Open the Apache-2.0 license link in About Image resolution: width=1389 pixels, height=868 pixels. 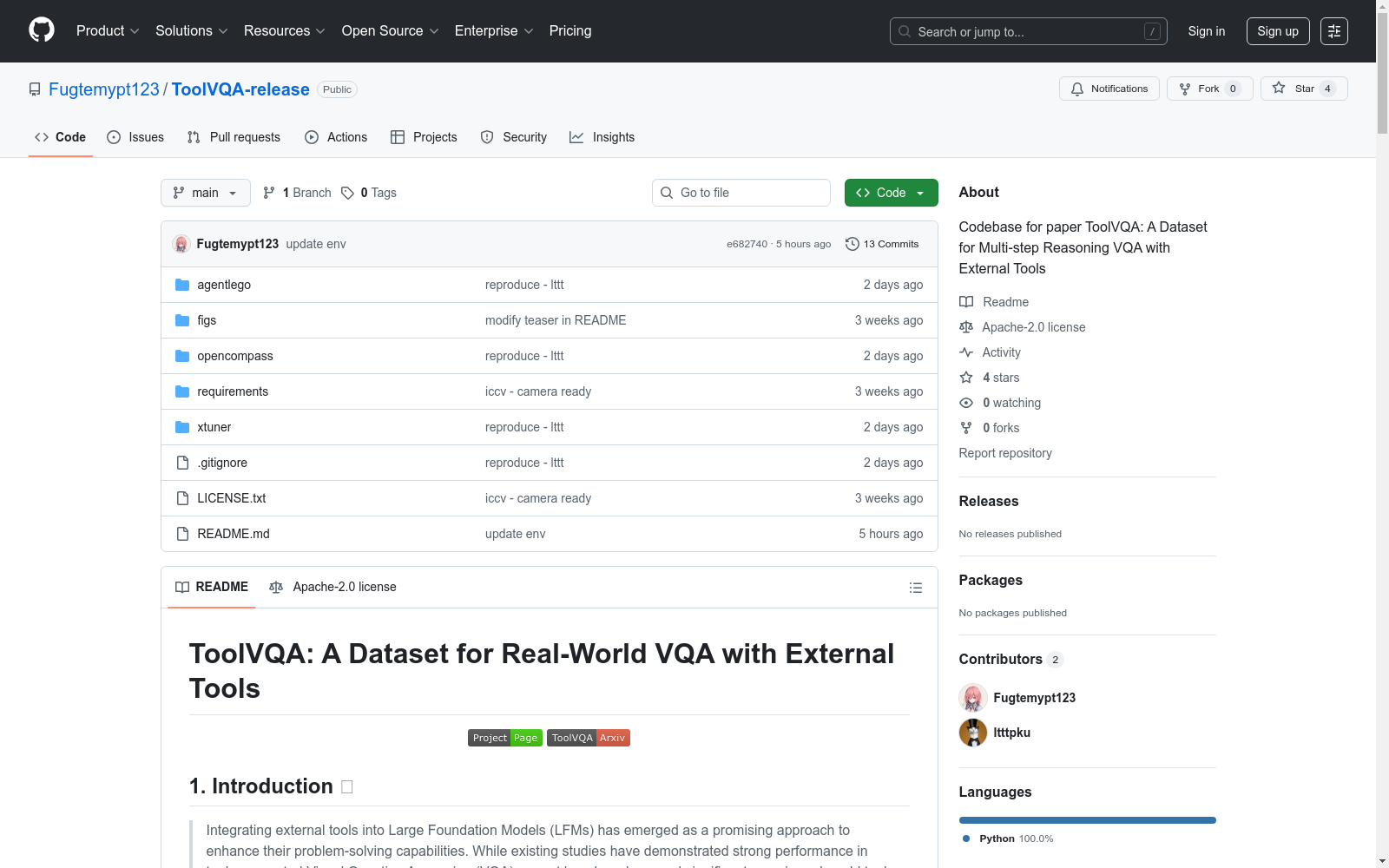tap(1023, 327)
